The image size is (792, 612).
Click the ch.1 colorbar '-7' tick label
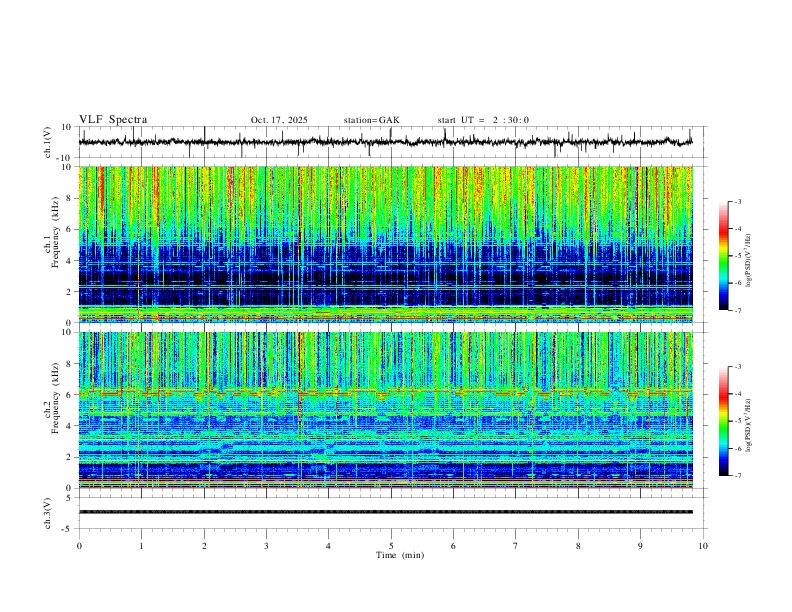click(x=737, y=310)
